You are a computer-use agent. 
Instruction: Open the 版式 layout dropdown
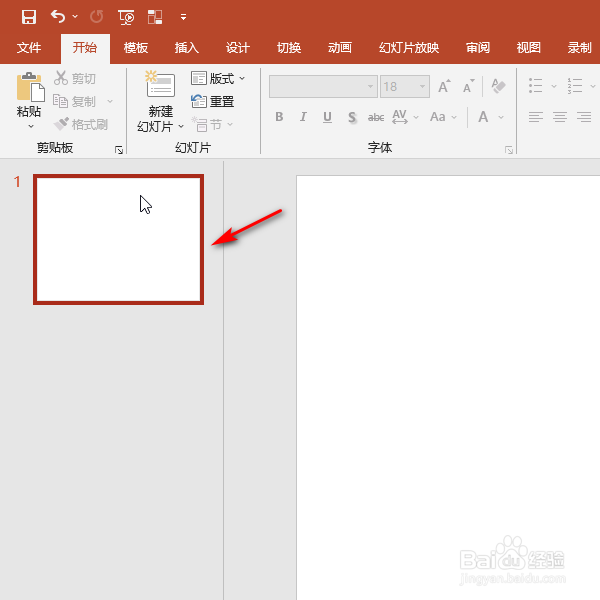pyautogui.click(x=218, y=78)
